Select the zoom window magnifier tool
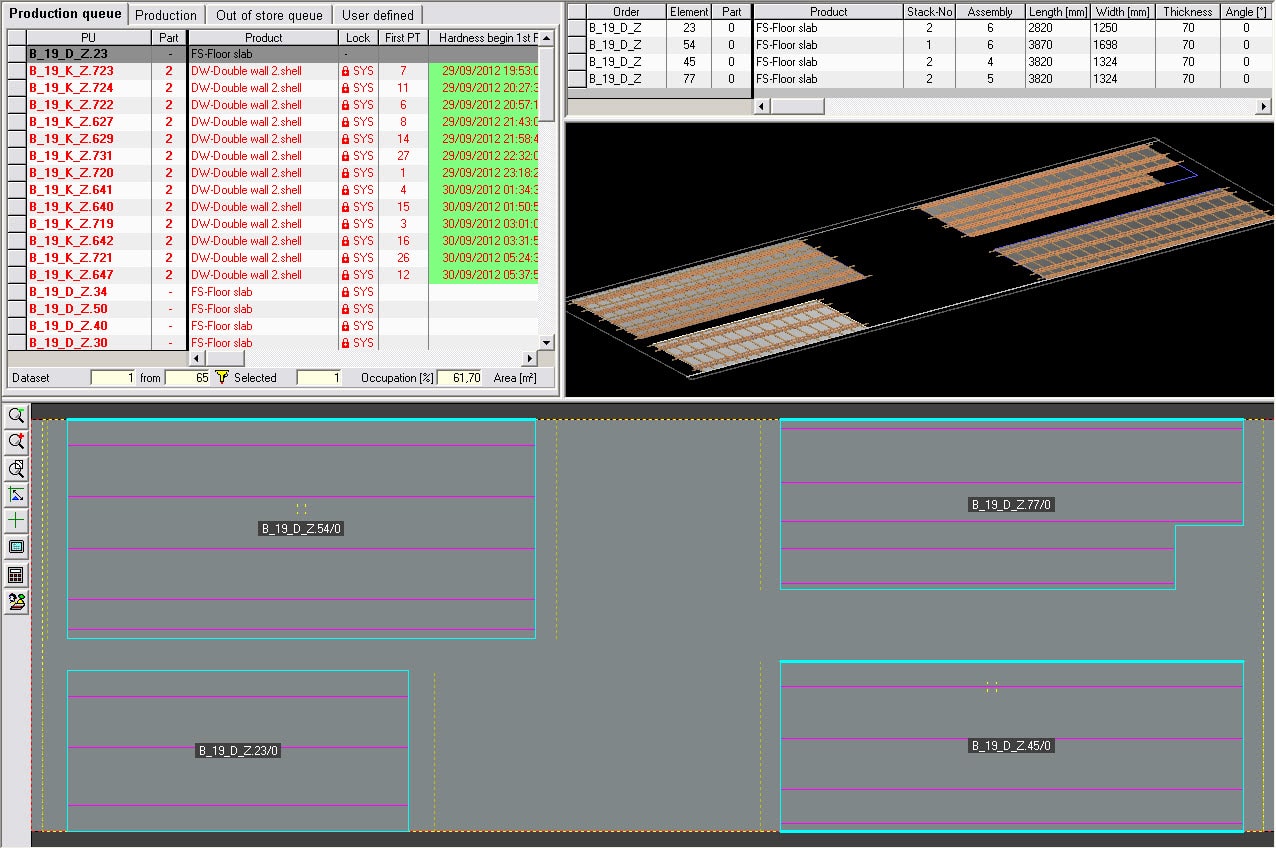 16,469
